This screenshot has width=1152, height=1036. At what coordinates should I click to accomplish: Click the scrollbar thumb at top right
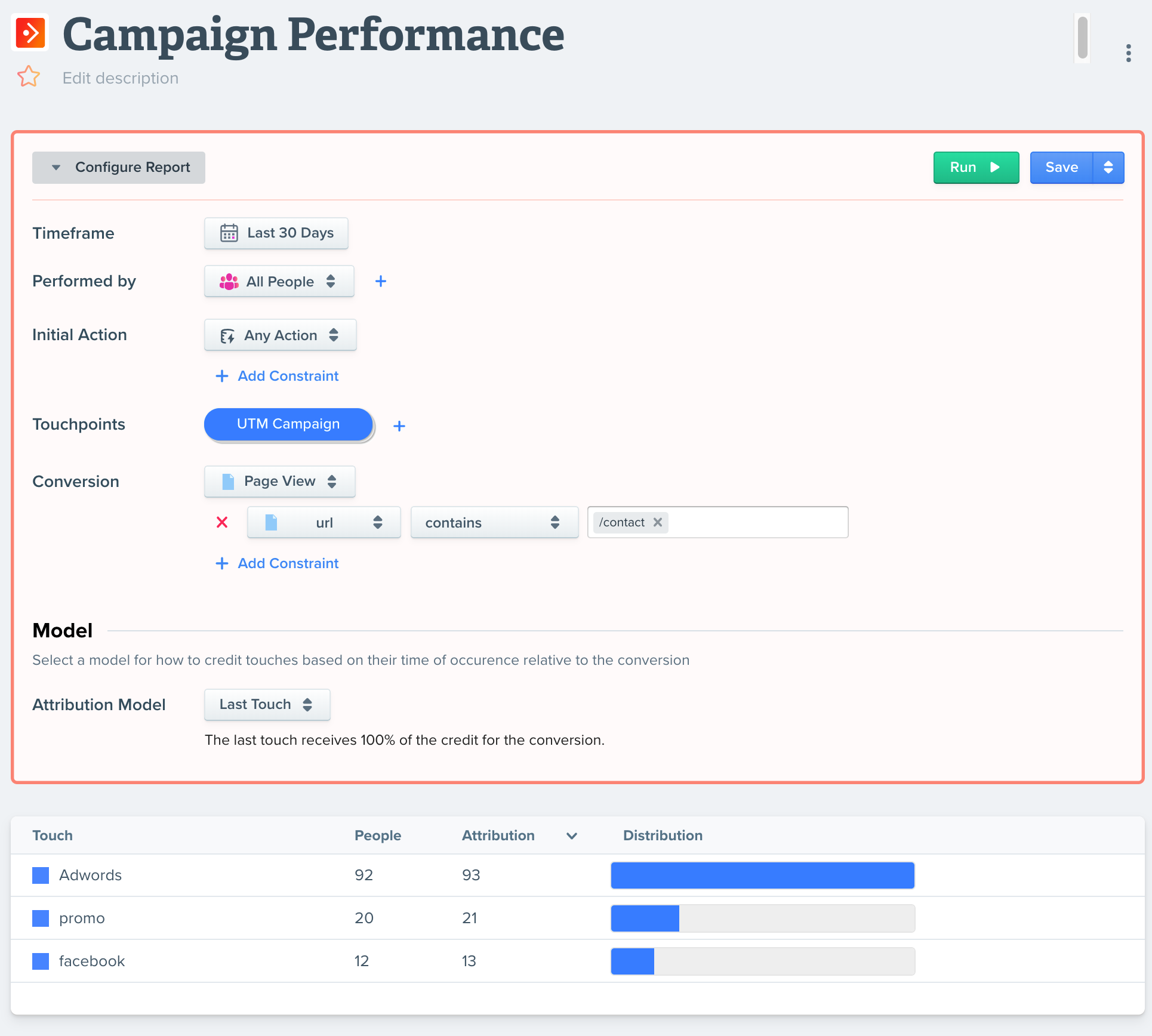(1083, 38)
